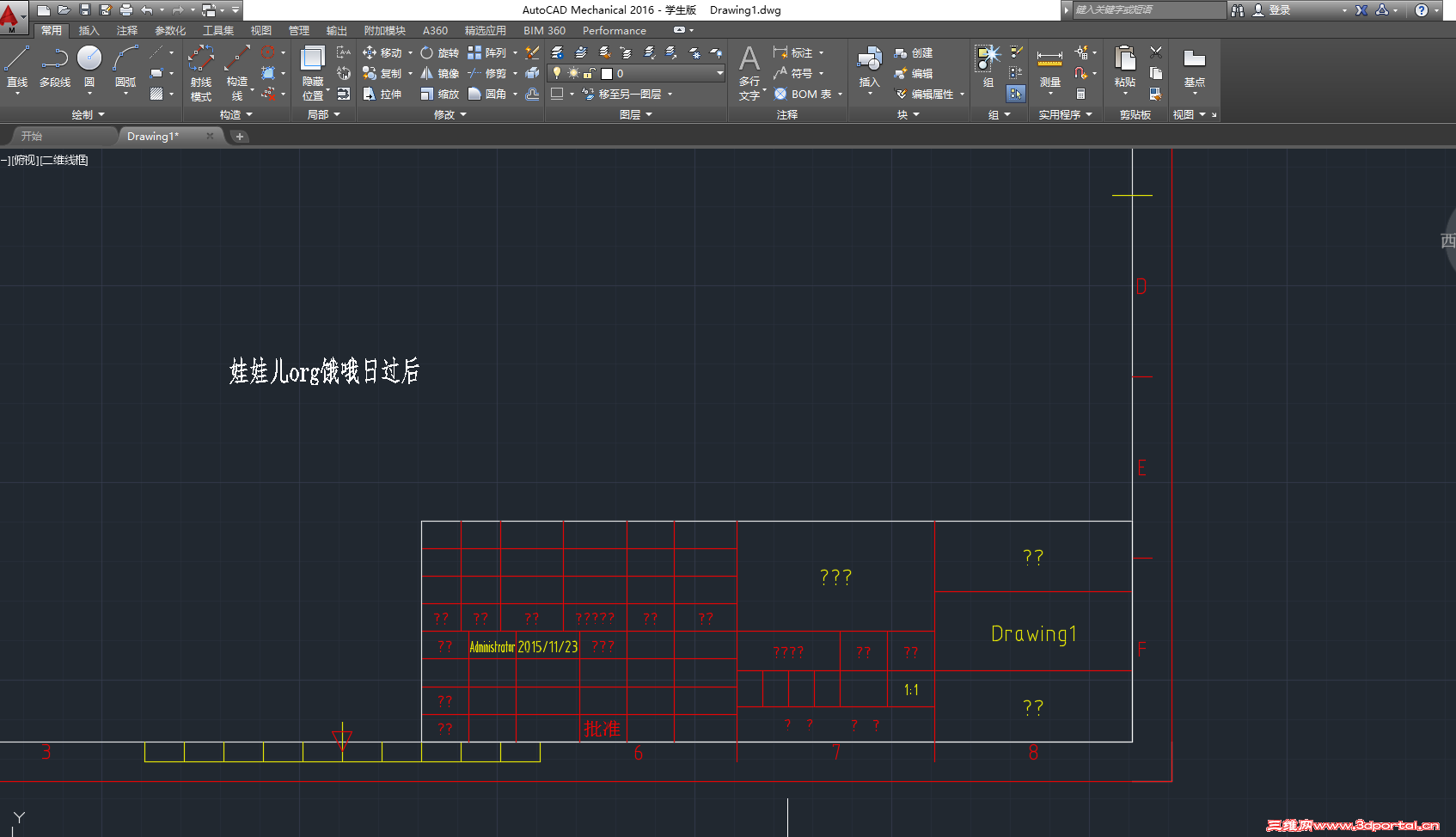
Task: Click the 多行文字 multiline text tool
Action: tap(749, 73)
